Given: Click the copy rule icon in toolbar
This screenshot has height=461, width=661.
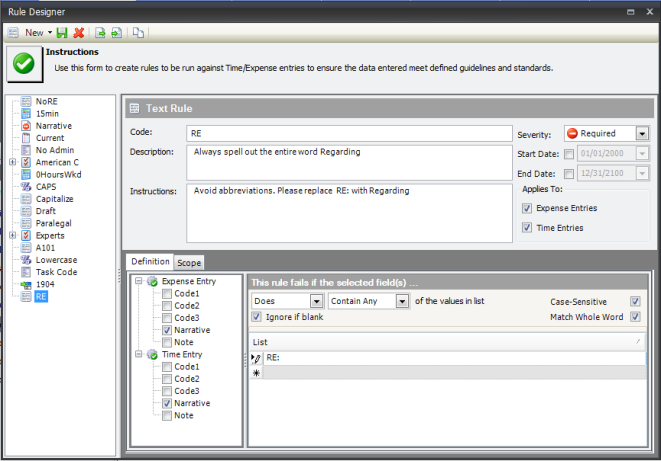Looking at the screenshot, I should 138,33.
